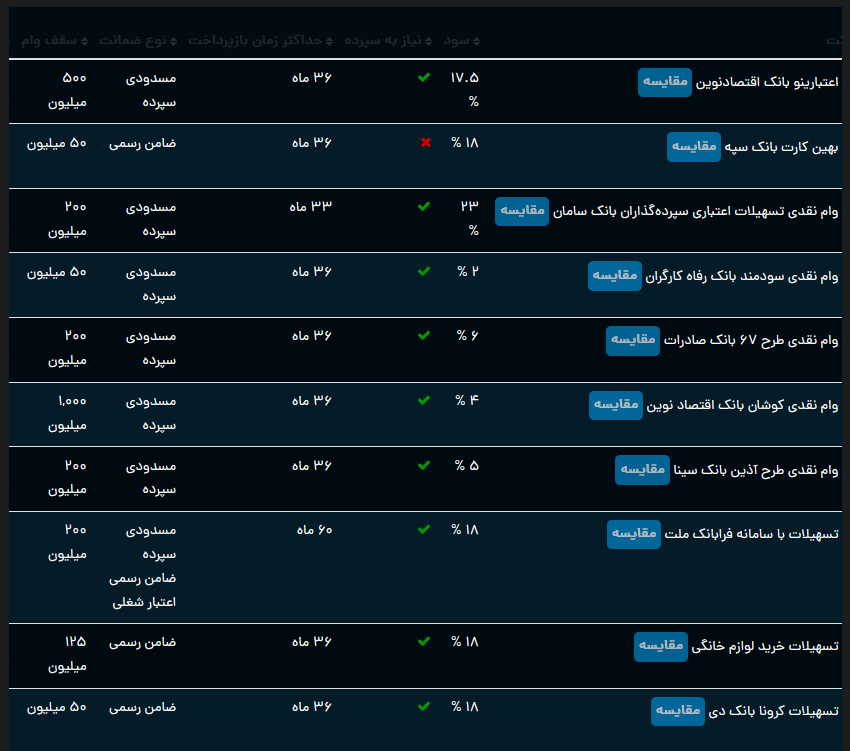The image size is (850, 751).
Task: Click green checkmark in فرابانک ملت row
Action: [x=424, y=529]
